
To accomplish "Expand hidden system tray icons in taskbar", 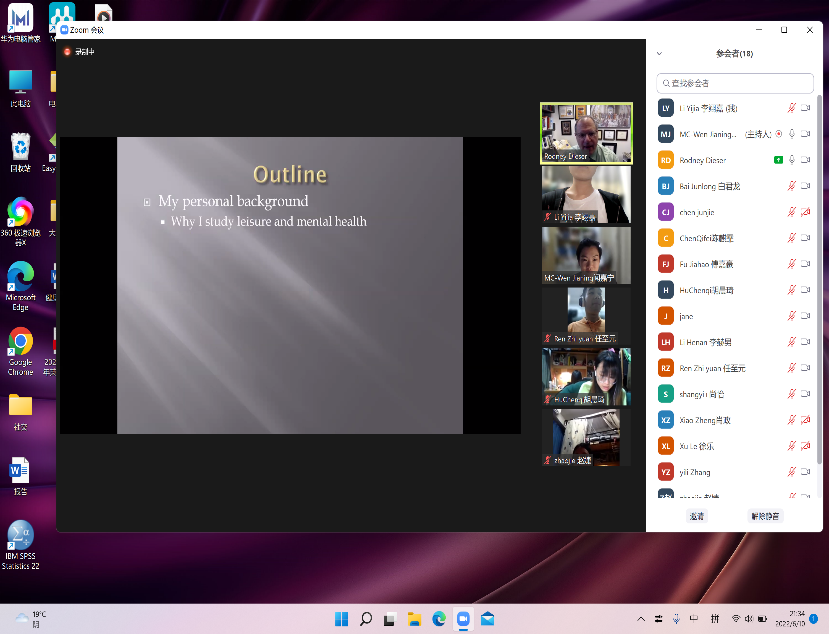I will 643,618.
